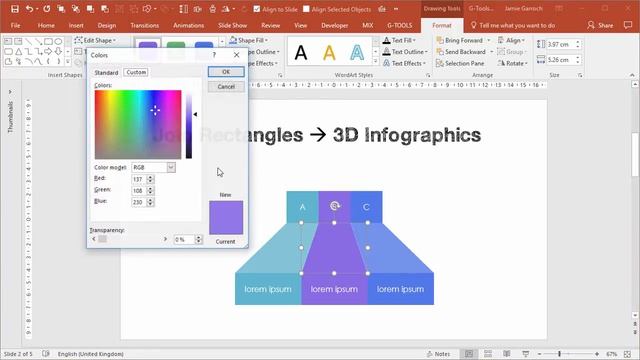Apply the black A WordArt style
Screen dimensions: 640x360
301,52
